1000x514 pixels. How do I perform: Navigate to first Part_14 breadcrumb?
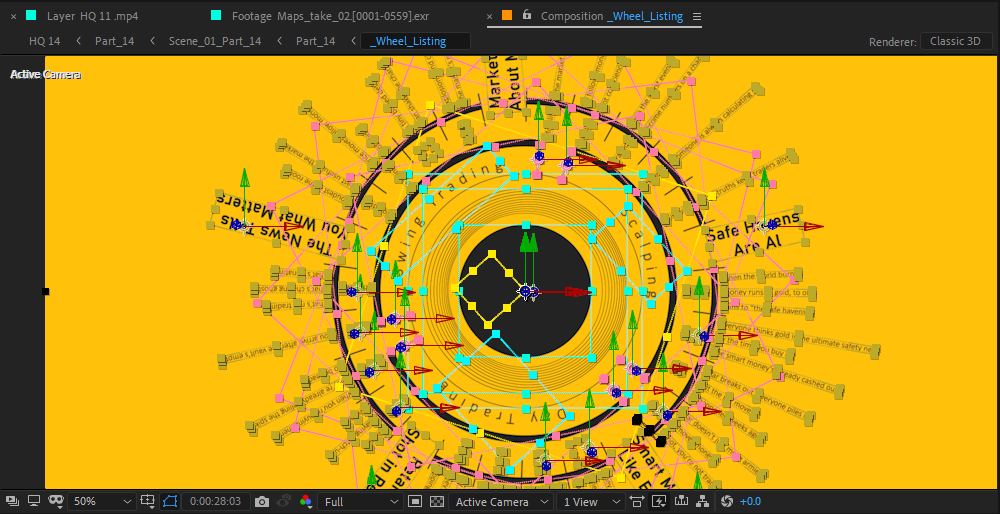pyautogui.click(x=115, y=41)
